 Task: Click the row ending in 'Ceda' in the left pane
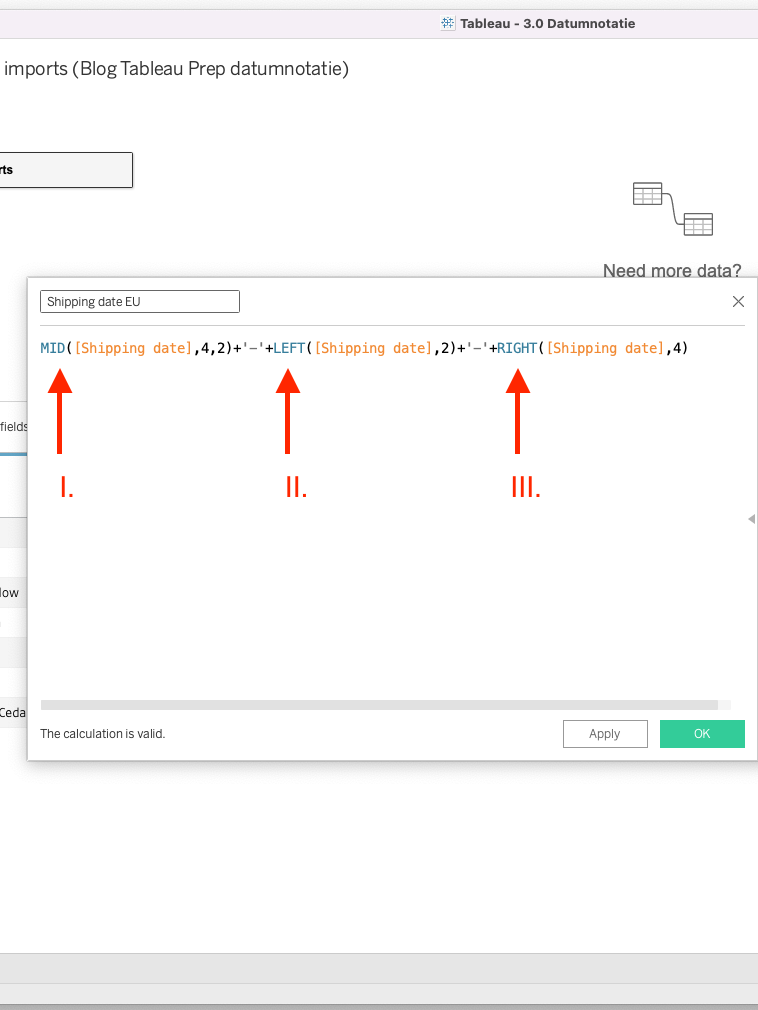[13, 713]
